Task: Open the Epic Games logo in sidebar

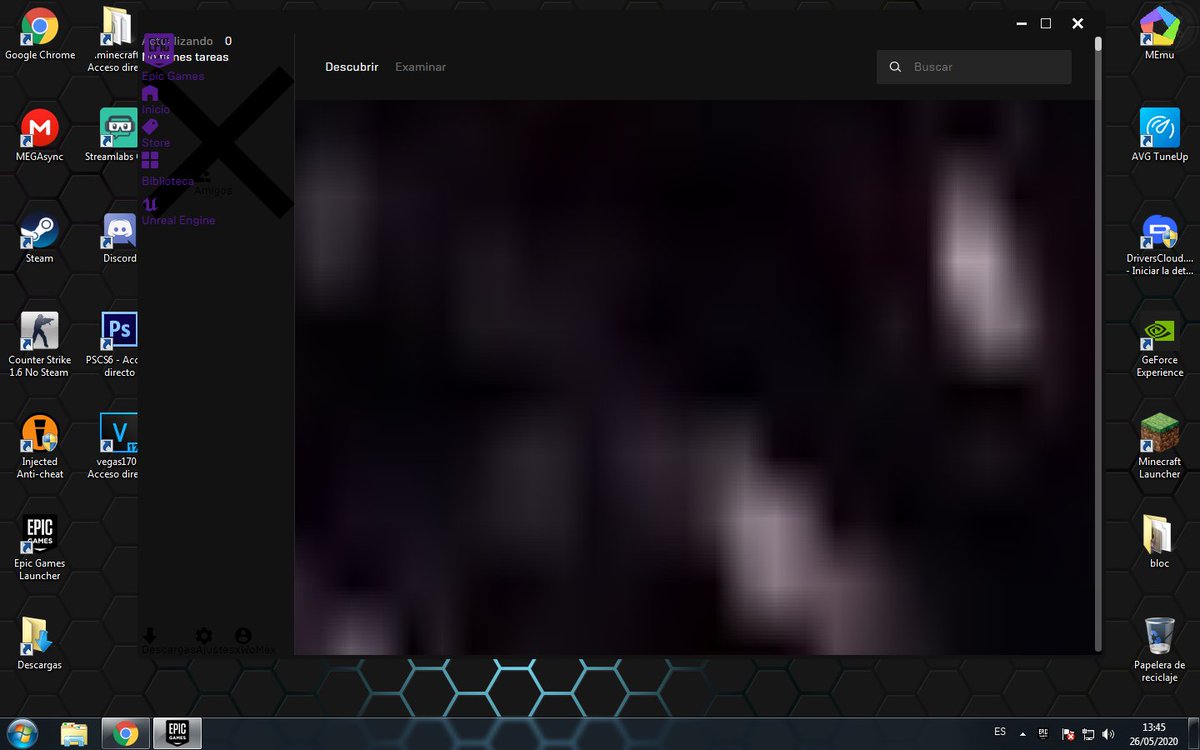Action: coord(157,50)
